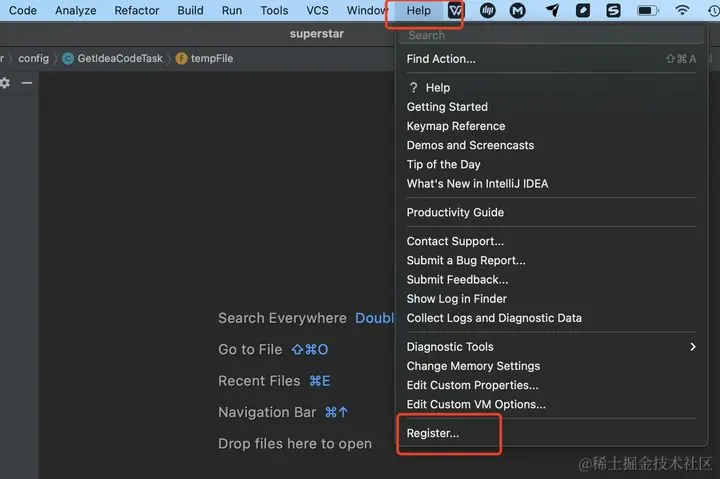Open the VCS menu
Image resolution: width=720 pixels, height=479 pixels.
(317, 10)
